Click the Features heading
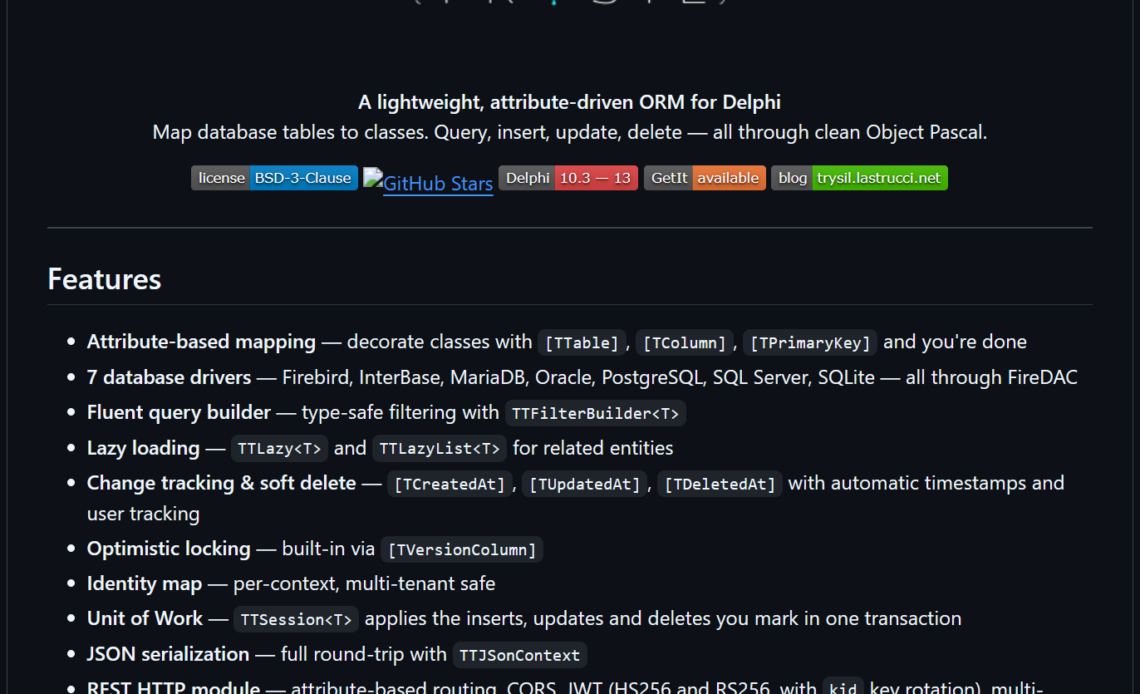1140x694 pixels. coord(104,279)
